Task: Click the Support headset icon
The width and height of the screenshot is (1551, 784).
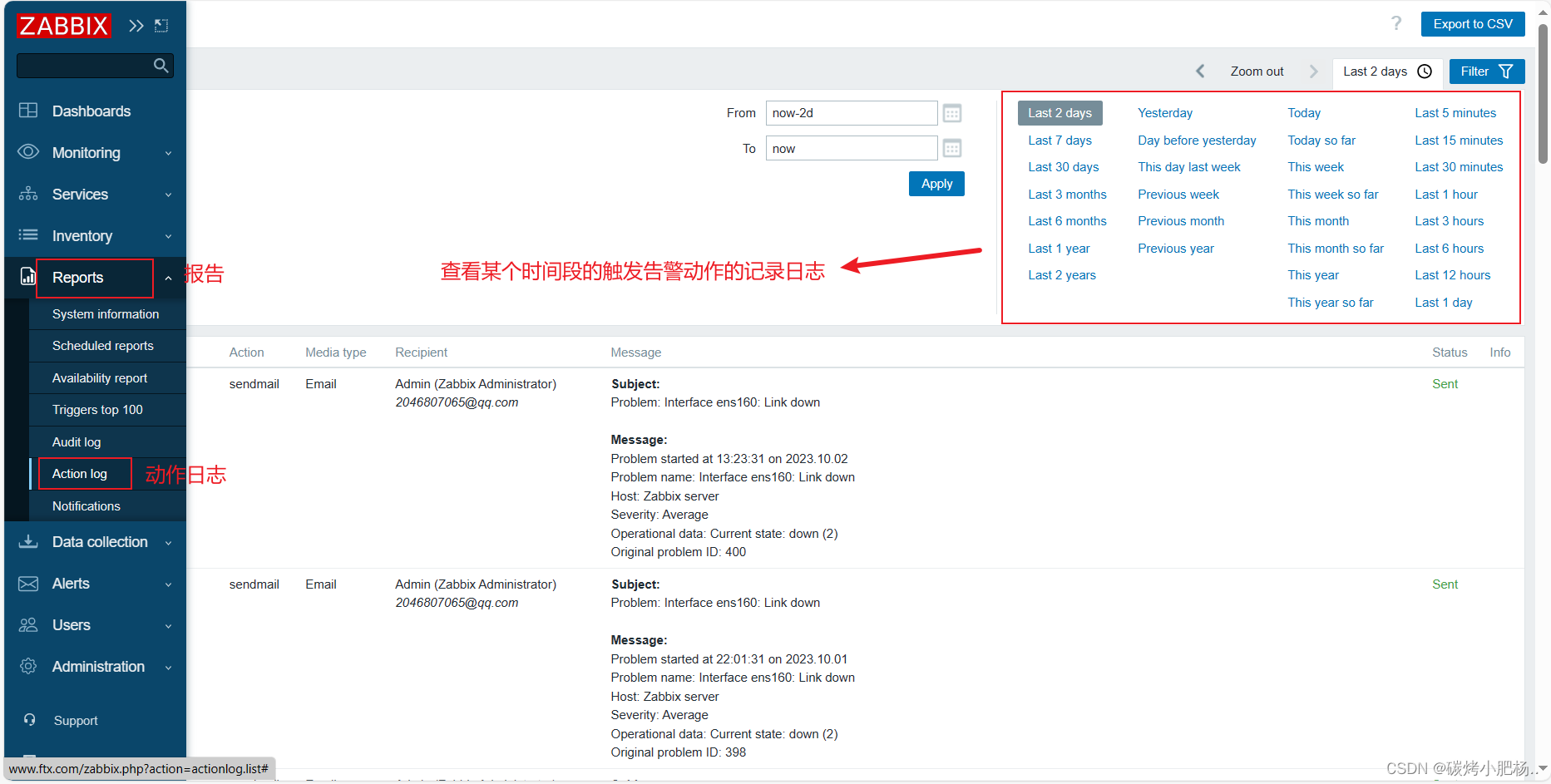Action: (30, 720)
